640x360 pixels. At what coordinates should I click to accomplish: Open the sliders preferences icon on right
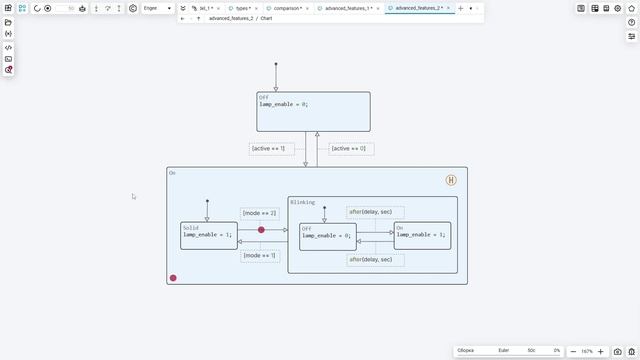click(x=631, y=36)
